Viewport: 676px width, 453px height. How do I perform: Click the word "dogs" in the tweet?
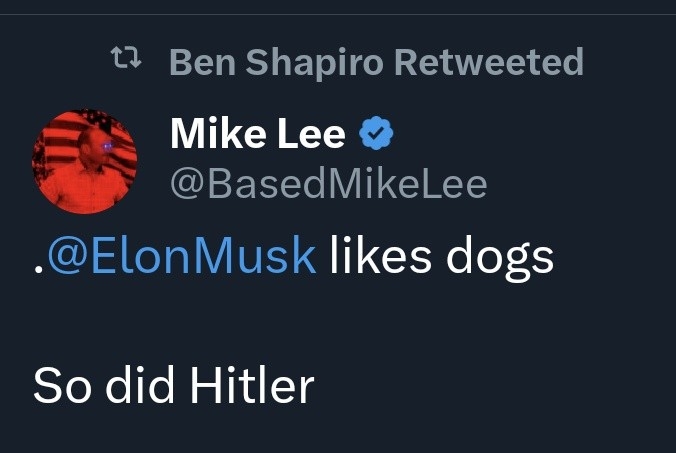click(500, 256)
